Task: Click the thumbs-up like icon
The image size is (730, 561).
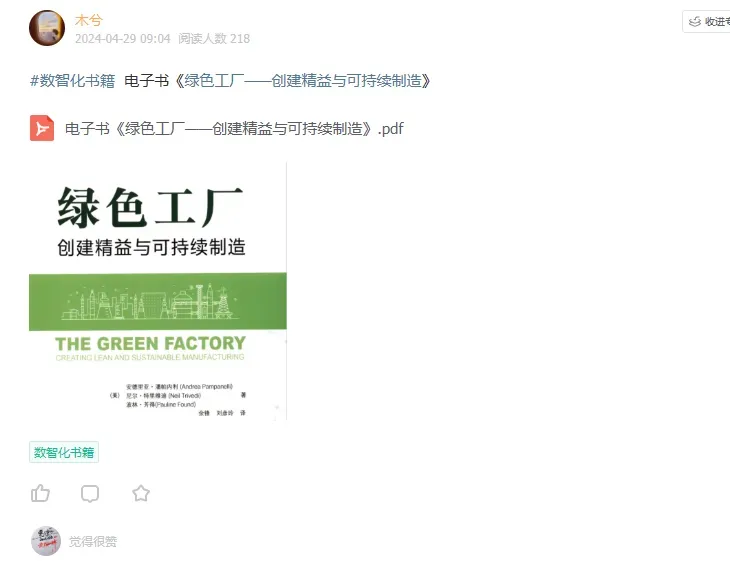Action: (41, 493)
